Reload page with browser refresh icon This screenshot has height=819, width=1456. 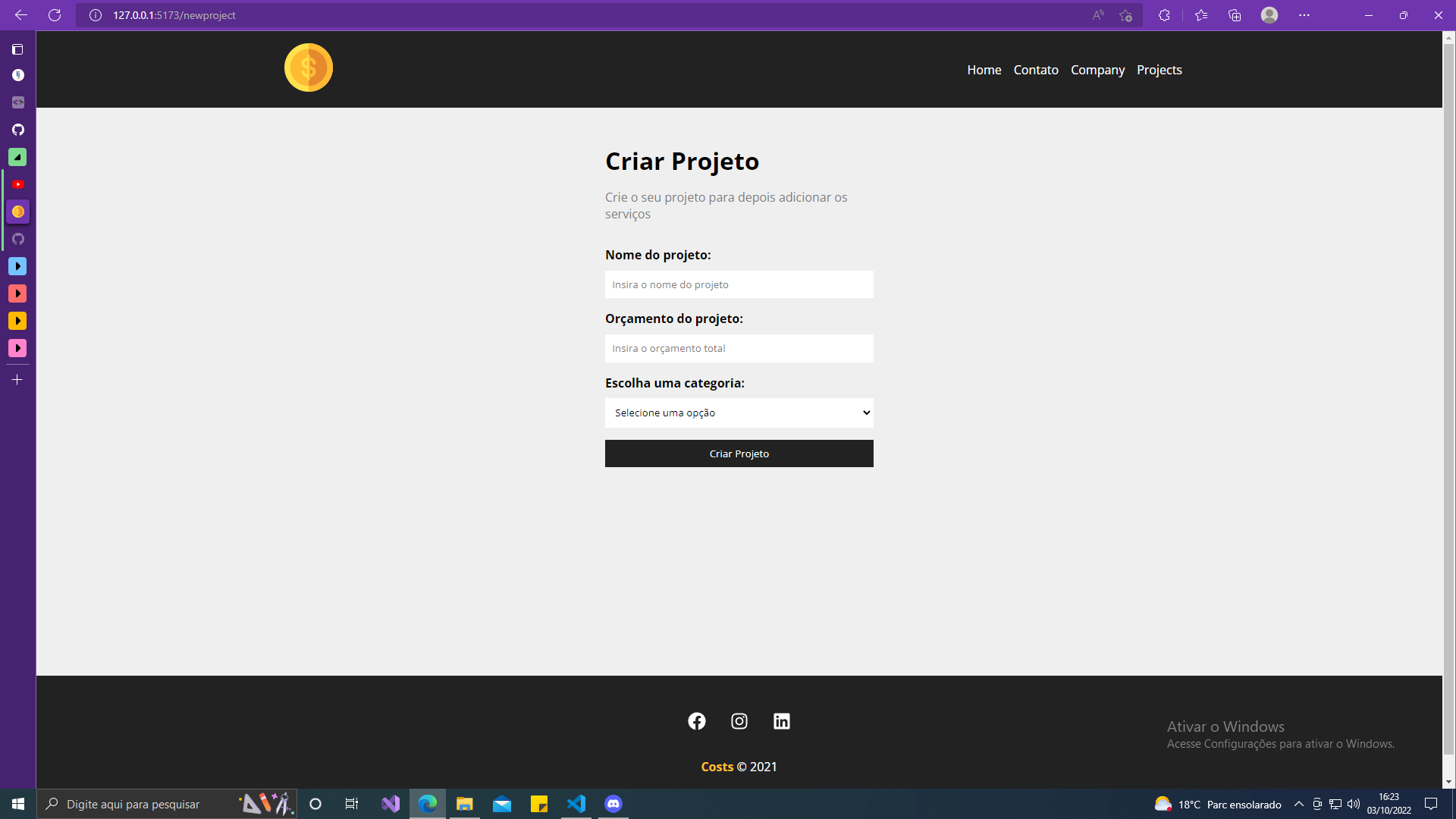(55, 15)
